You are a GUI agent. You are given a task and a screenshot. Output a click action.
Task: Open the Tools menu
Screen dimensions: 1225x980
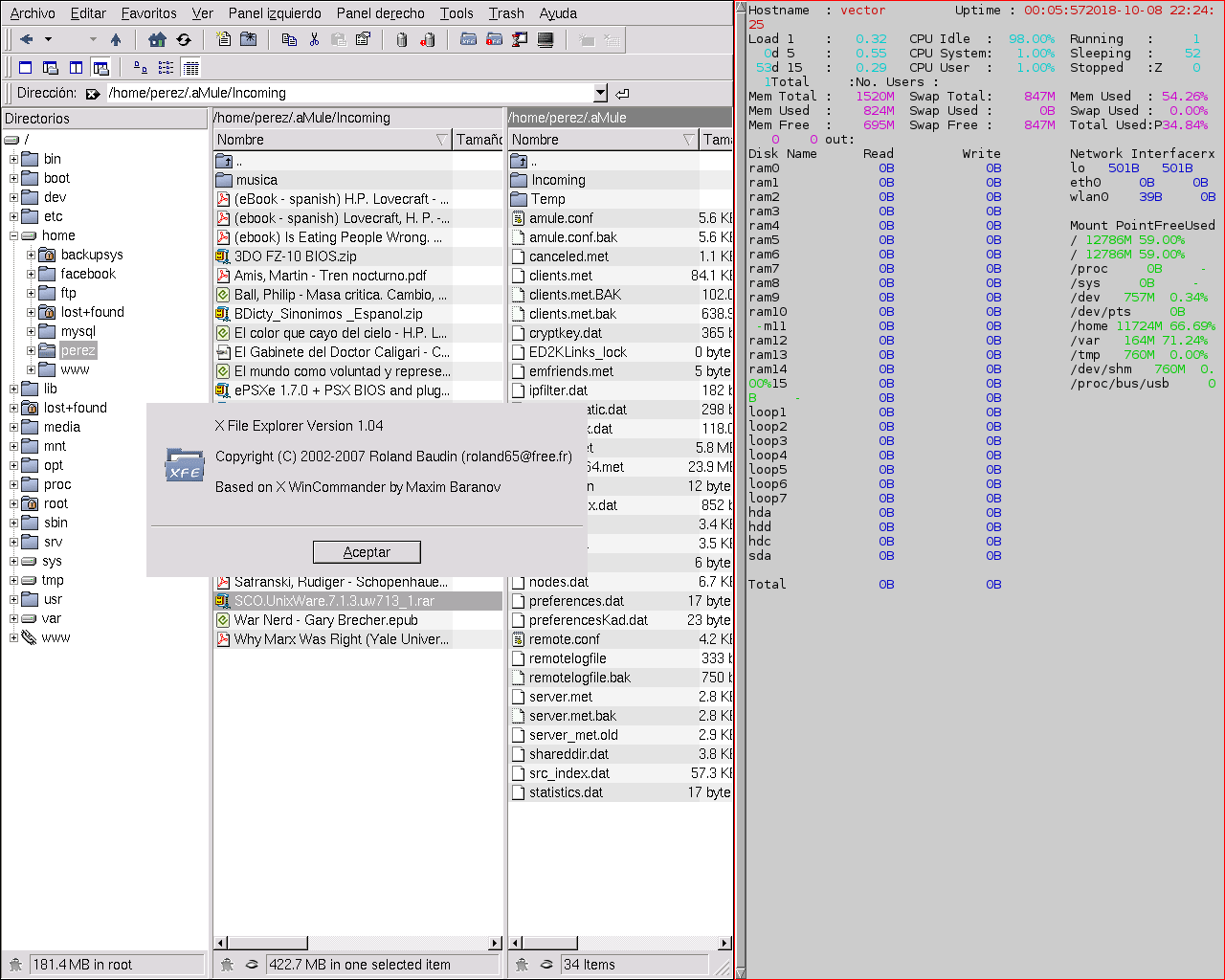click(457, 13)
